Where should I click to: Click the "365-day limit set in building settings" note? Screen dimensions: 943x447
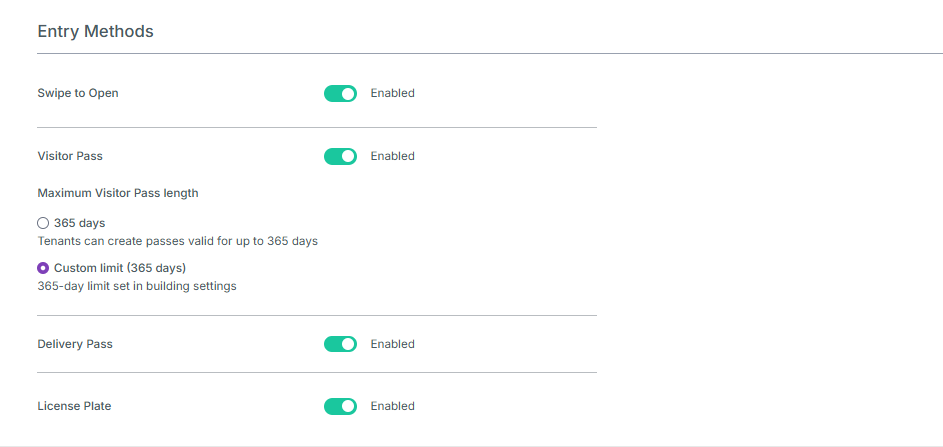tap(137, 286)
